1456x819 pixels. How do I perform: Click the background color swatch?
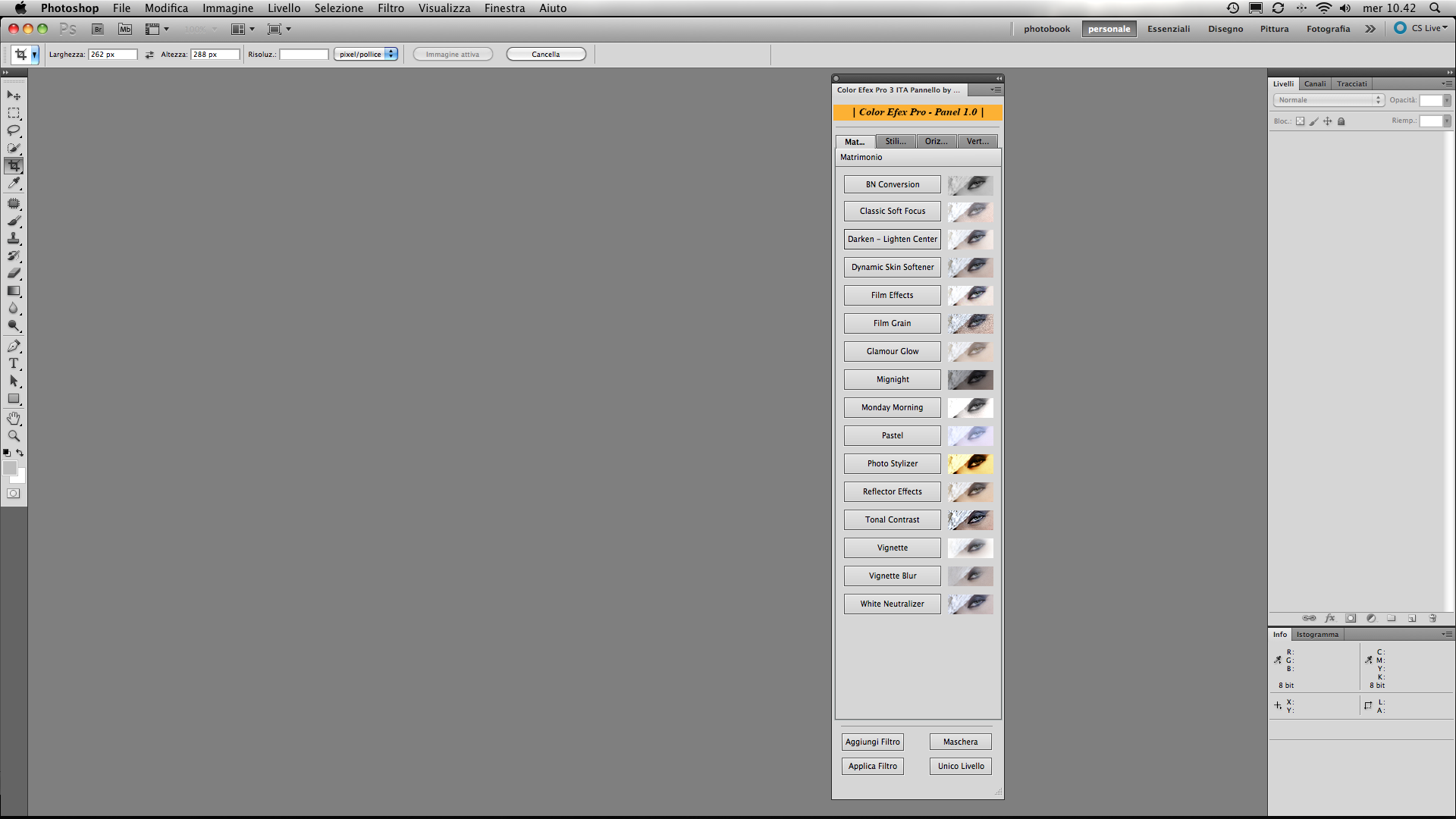(21, 479)
